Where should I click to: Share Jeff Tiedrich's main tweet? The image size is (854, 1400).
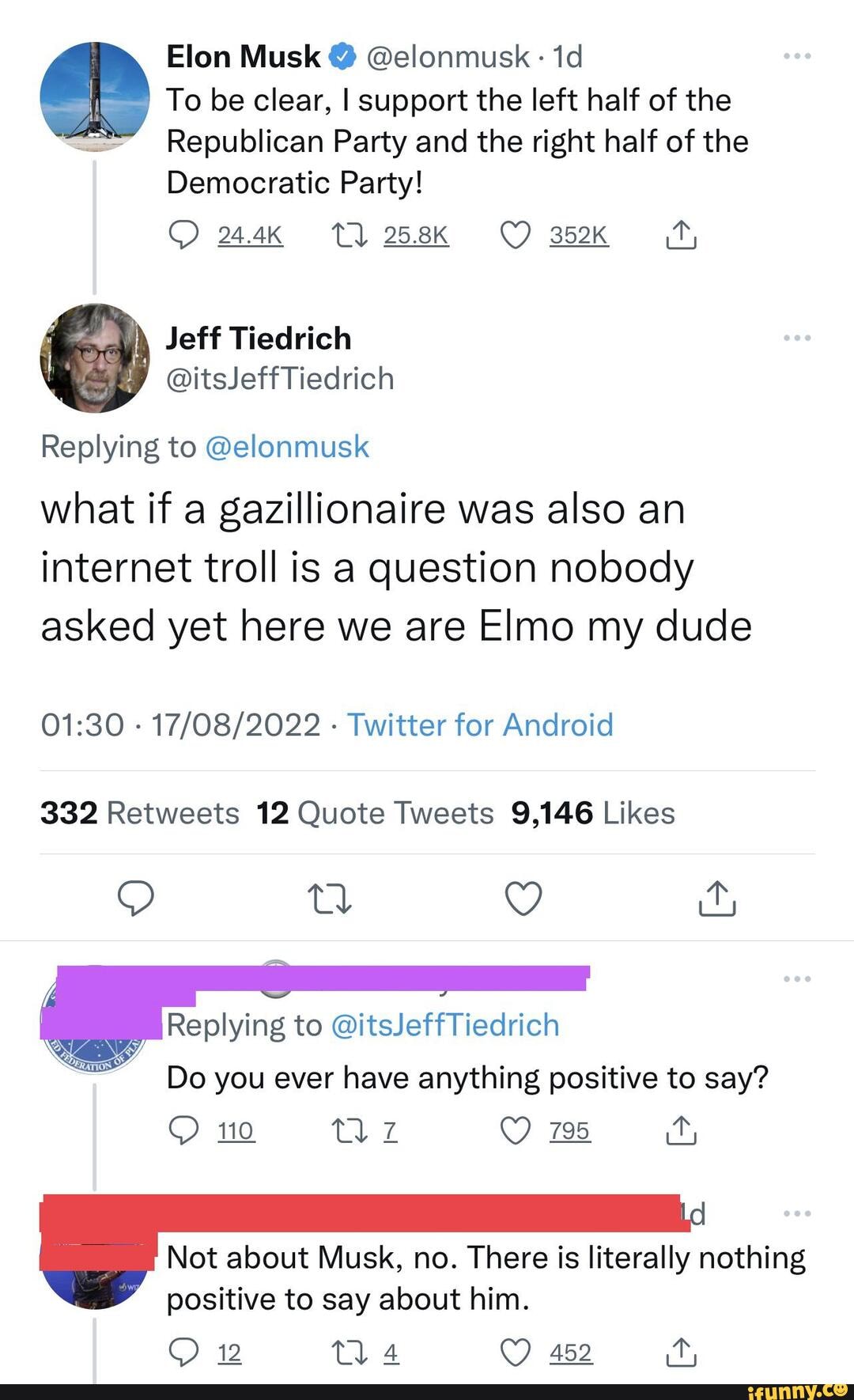717,899
